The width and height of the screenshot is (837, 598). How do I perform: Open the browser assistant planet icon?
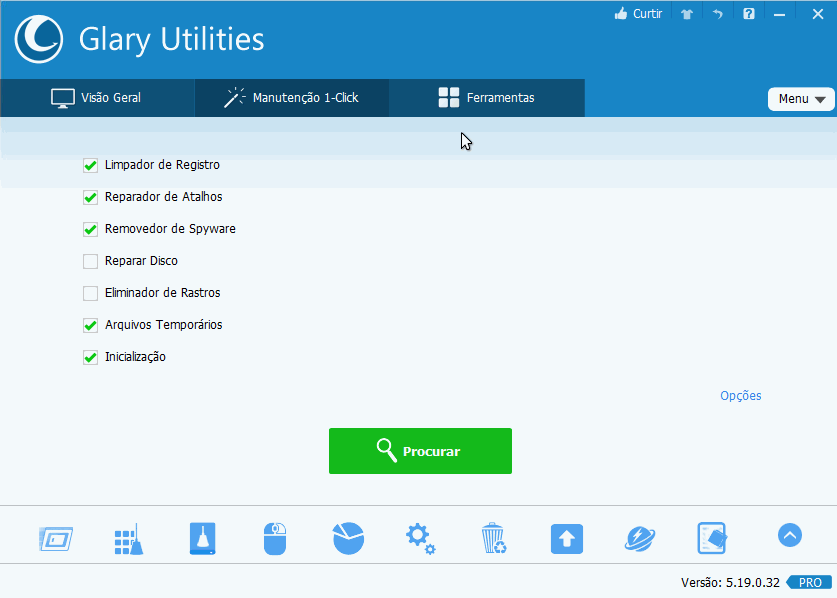click(639, 539)
